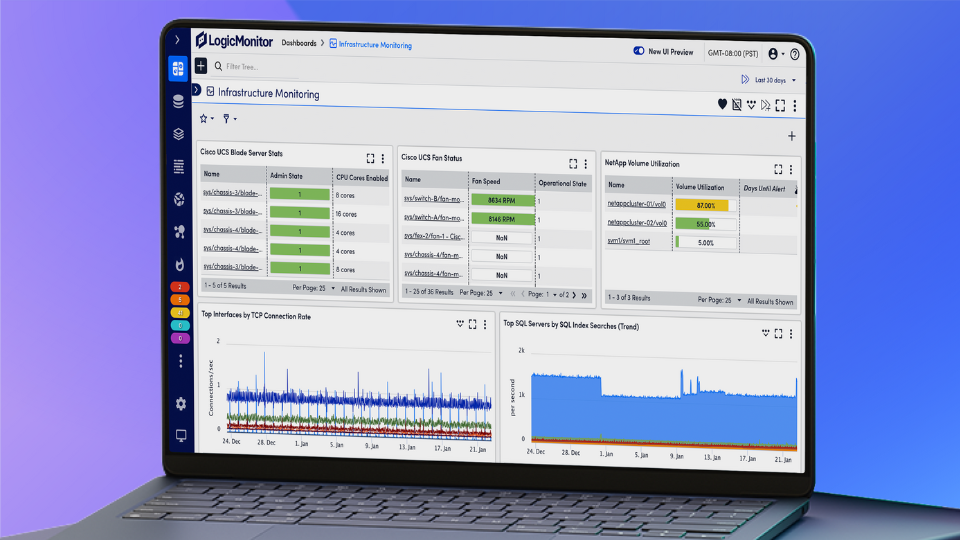Screen dimensions: 960x540
Task: Click the 87.00% volume utilization bar
Action: [x=705, y=205]
